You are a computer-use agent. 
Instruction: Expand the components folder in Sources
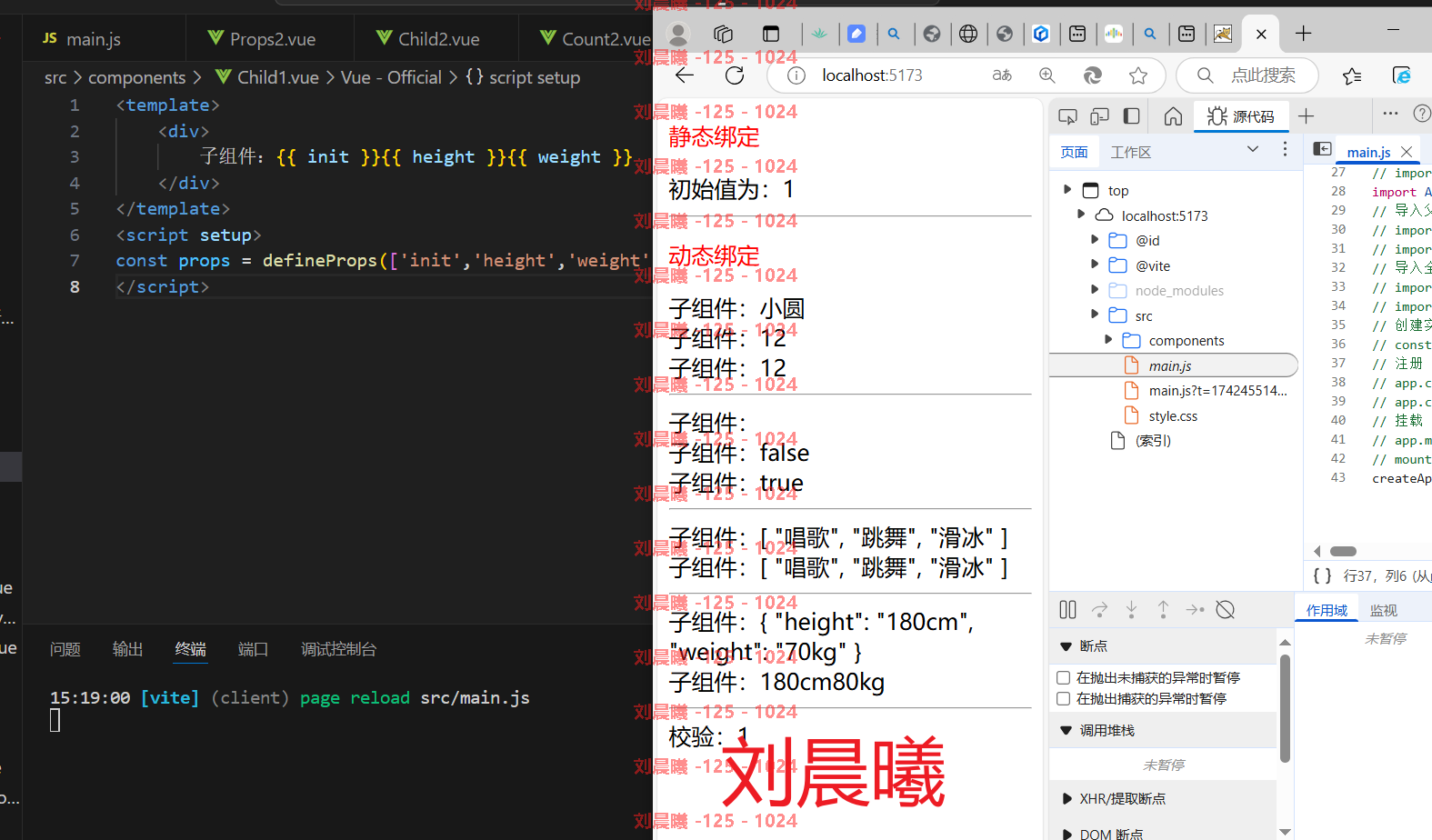click(1108, 340)
